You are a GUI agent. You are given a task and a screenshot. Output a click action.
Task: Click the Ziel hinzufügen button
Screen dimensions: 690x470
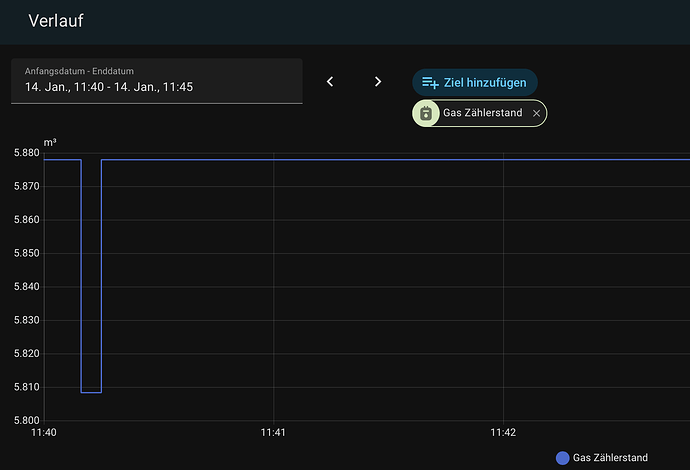[x=475, y=82]
